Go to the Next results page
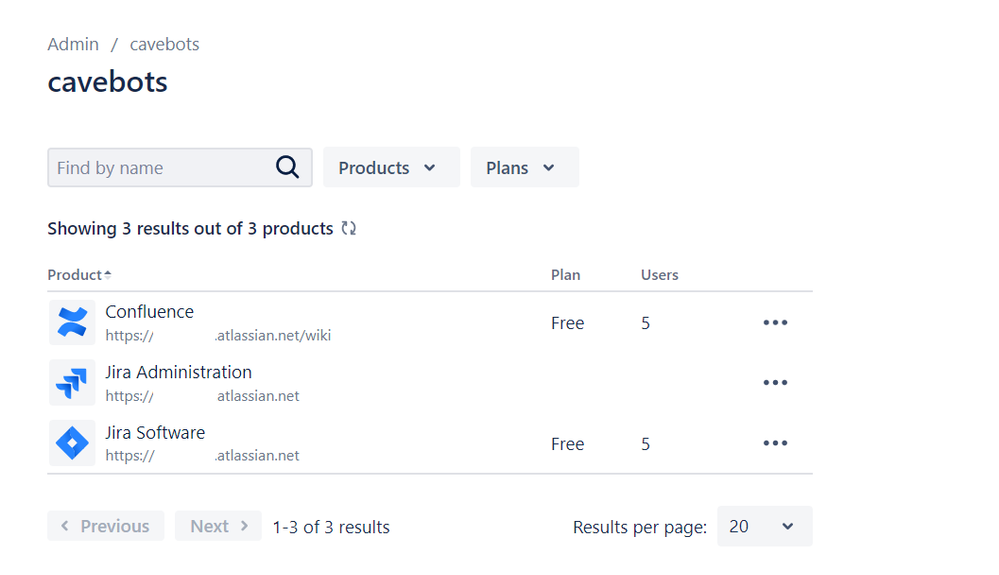The image size is (999, 575). [219, 526]
